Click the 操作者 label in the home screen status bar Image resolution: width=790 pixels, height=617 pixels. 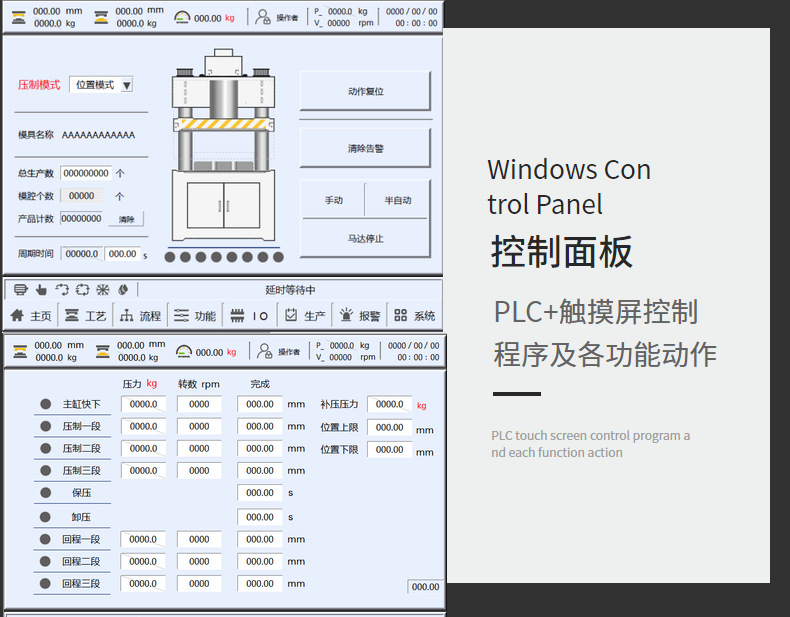(287, 18)
